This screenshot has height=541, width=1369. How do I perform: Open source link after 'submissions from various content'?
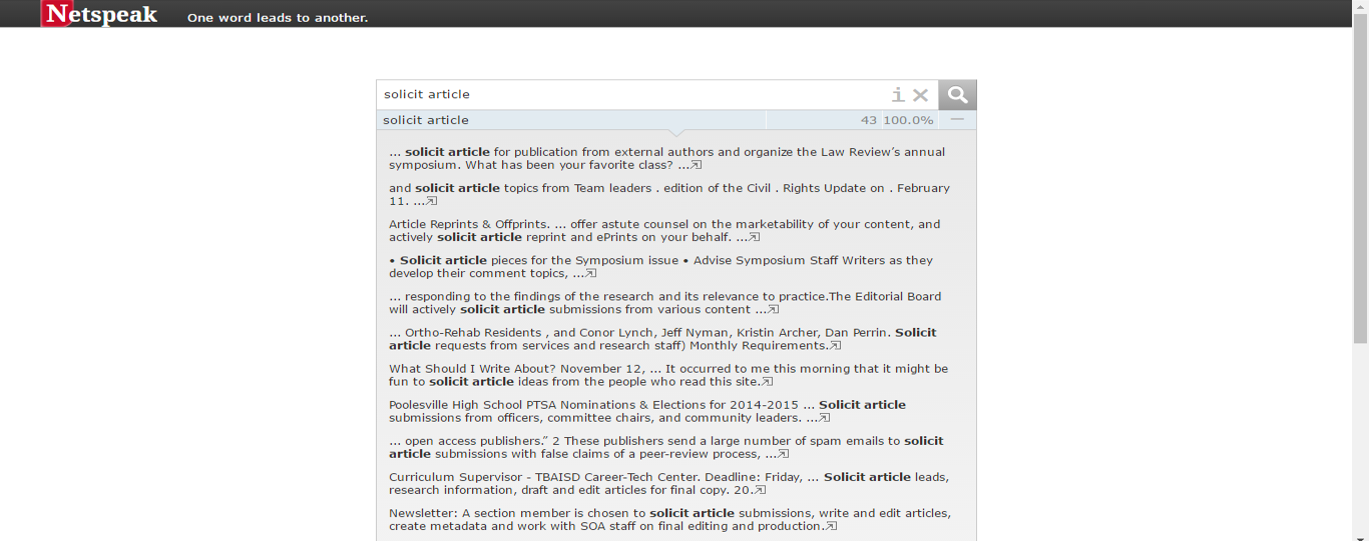point(773,309)
